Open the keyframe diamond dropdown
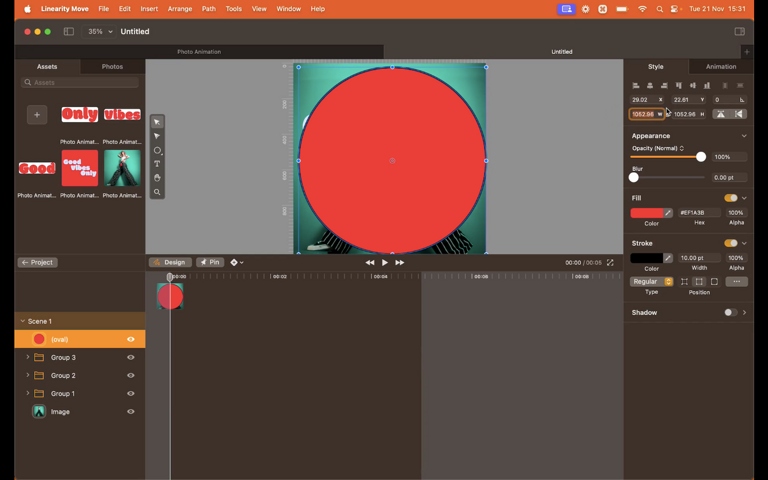Viewport: 768px width, 480px height. tap(237, 263)
